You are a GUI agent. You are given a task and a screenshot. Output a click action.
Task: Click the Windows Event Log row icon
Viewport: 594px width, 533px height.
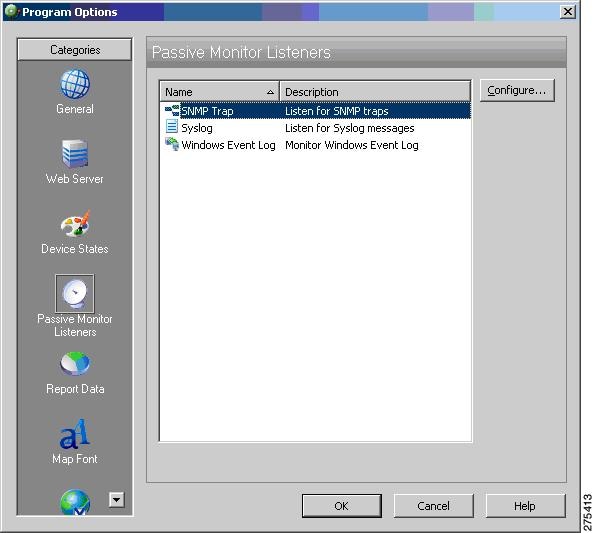point(172,144)
